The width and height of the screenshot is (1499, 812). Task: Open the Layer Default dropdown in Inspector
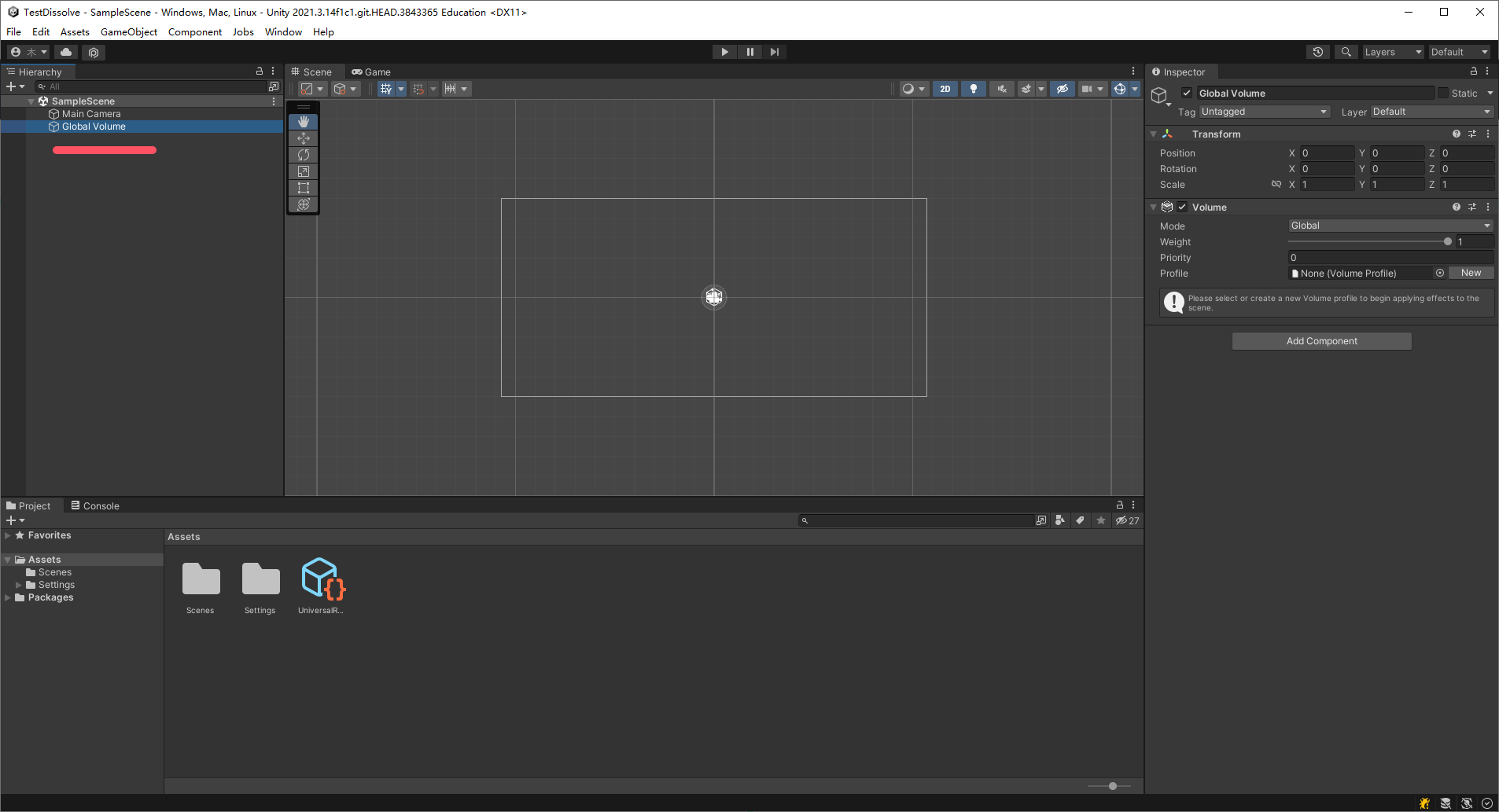(x=1432, y=112)
